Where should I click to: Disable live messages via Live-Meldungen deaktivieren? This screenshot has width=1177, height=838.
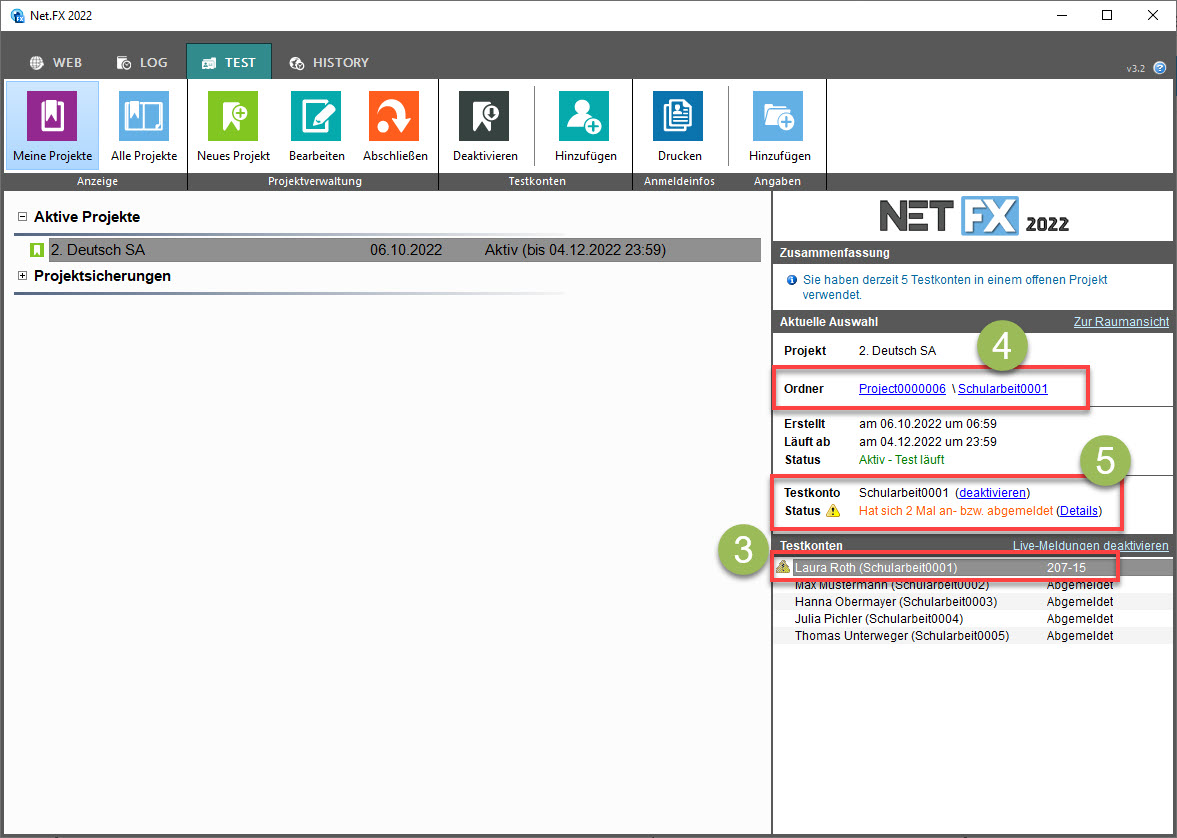1090,546
